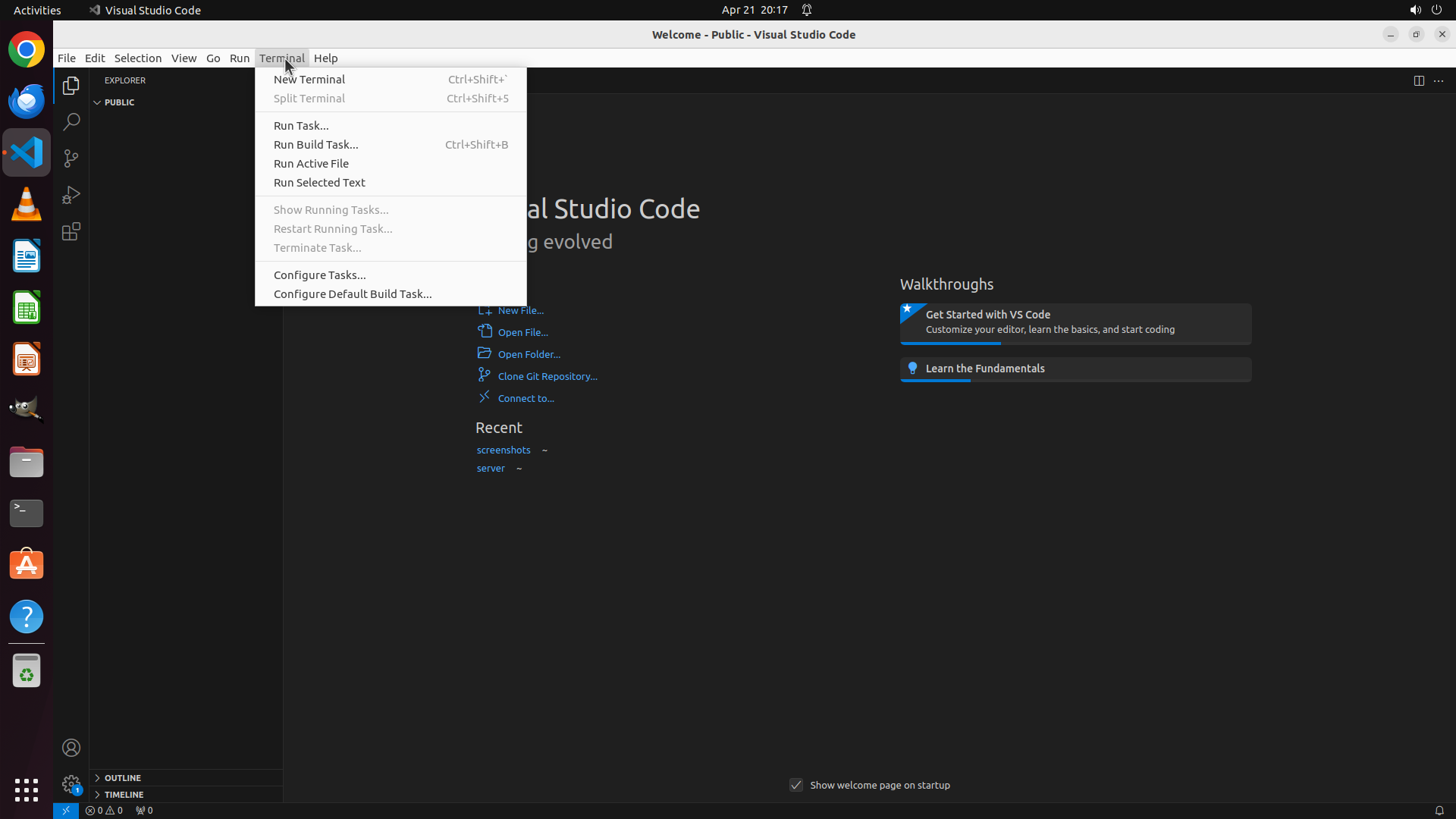Image resolution: width=1456 pixels, height=819 pixels.
Task: Select Configure Tasks... menu option
Action: coord(319,275)
